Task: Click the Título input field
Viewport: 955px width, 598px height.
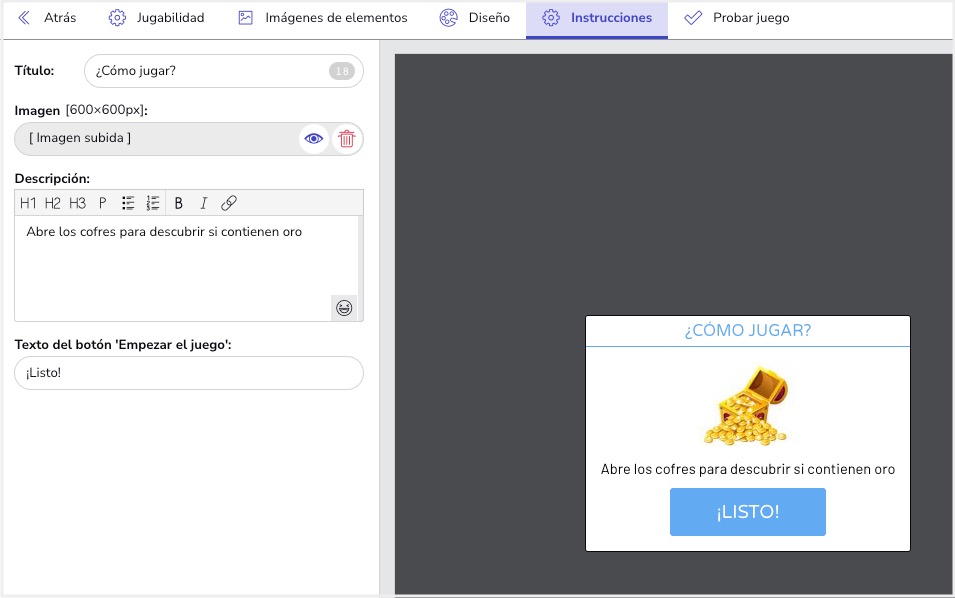Action: tap(205, 71)
